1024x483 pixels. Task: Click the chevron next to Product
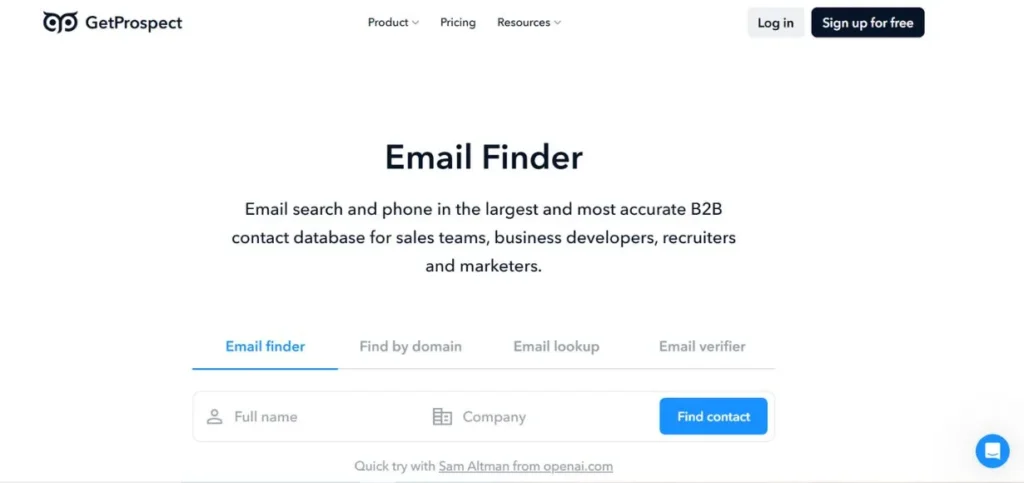(416, 23)
